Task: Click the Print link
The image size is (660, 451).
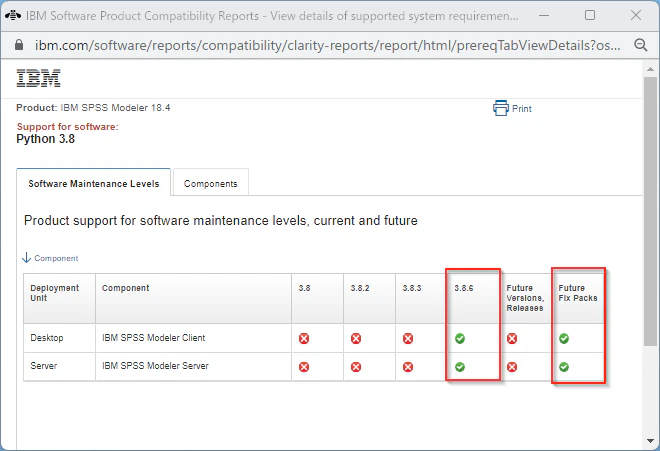Action: click(x=522, y=109)
